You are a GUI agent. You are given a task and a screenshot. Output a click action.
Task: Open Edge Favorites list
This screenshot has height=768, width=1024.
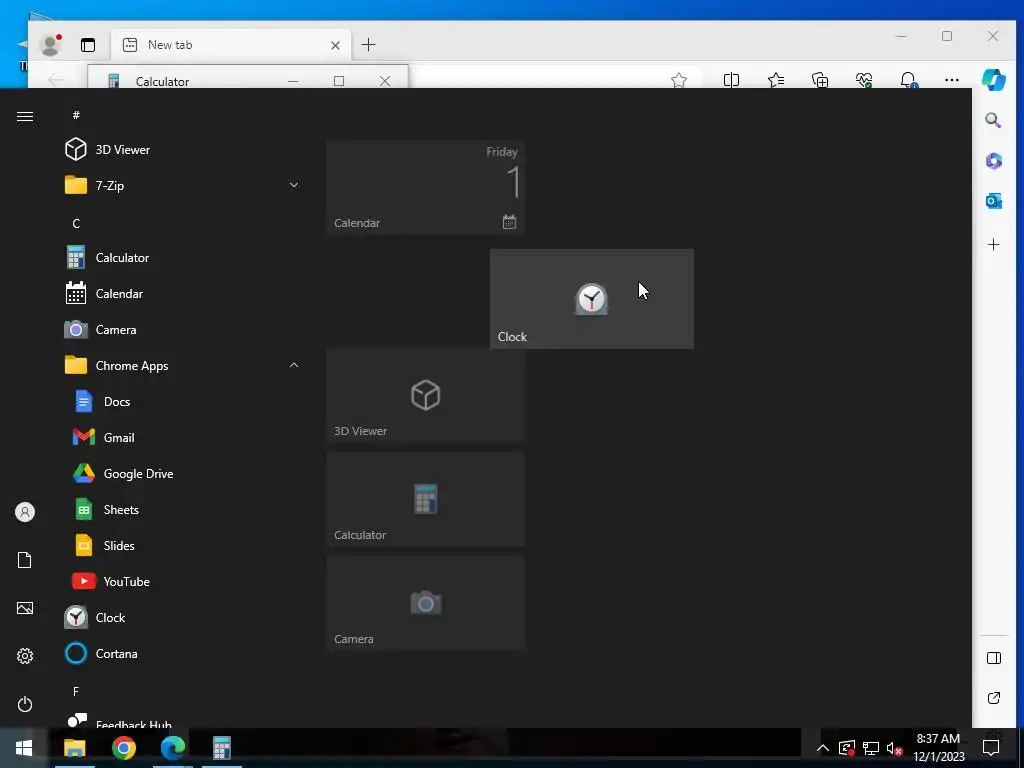click(x=776, y=80)
